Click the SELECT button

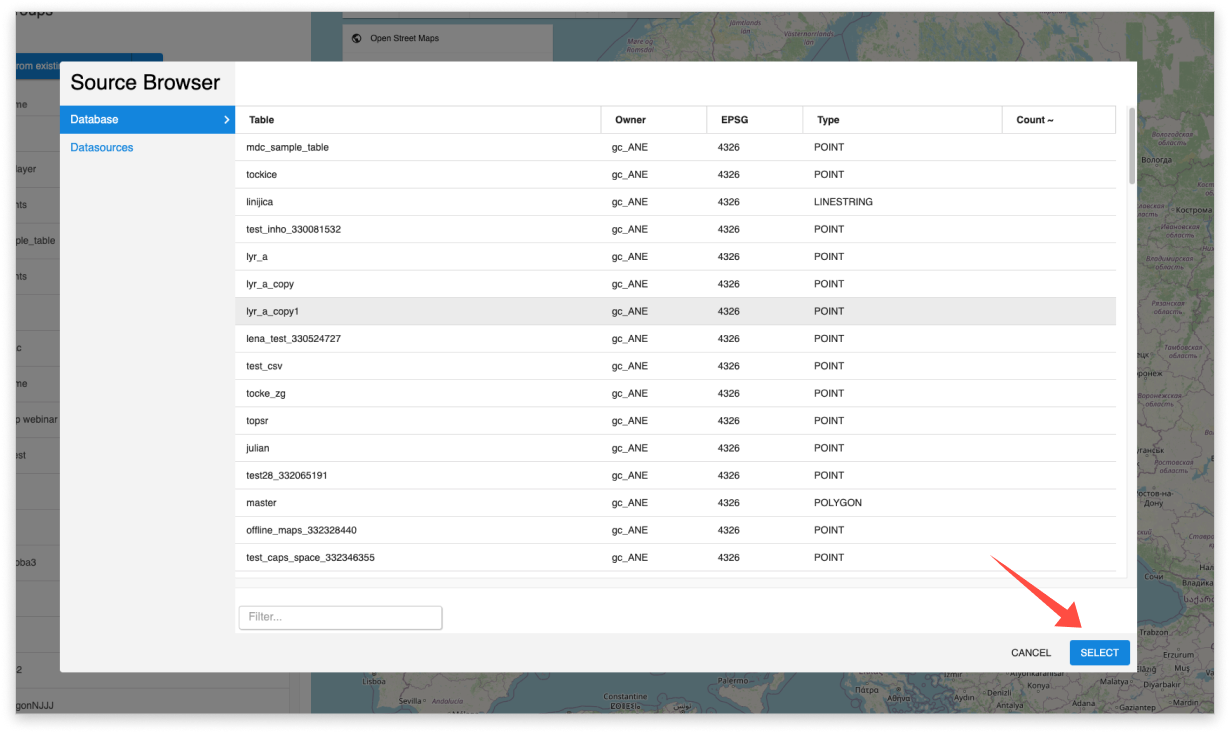pyautogui.click(x=1100, y=652)
